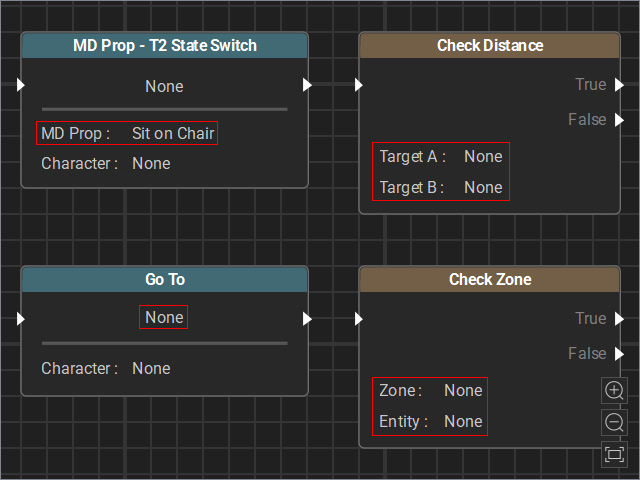Viewport: 640px width, 480px height.
Task: Click the True output pin of Check Zone
Action: (x=620, y=319)
